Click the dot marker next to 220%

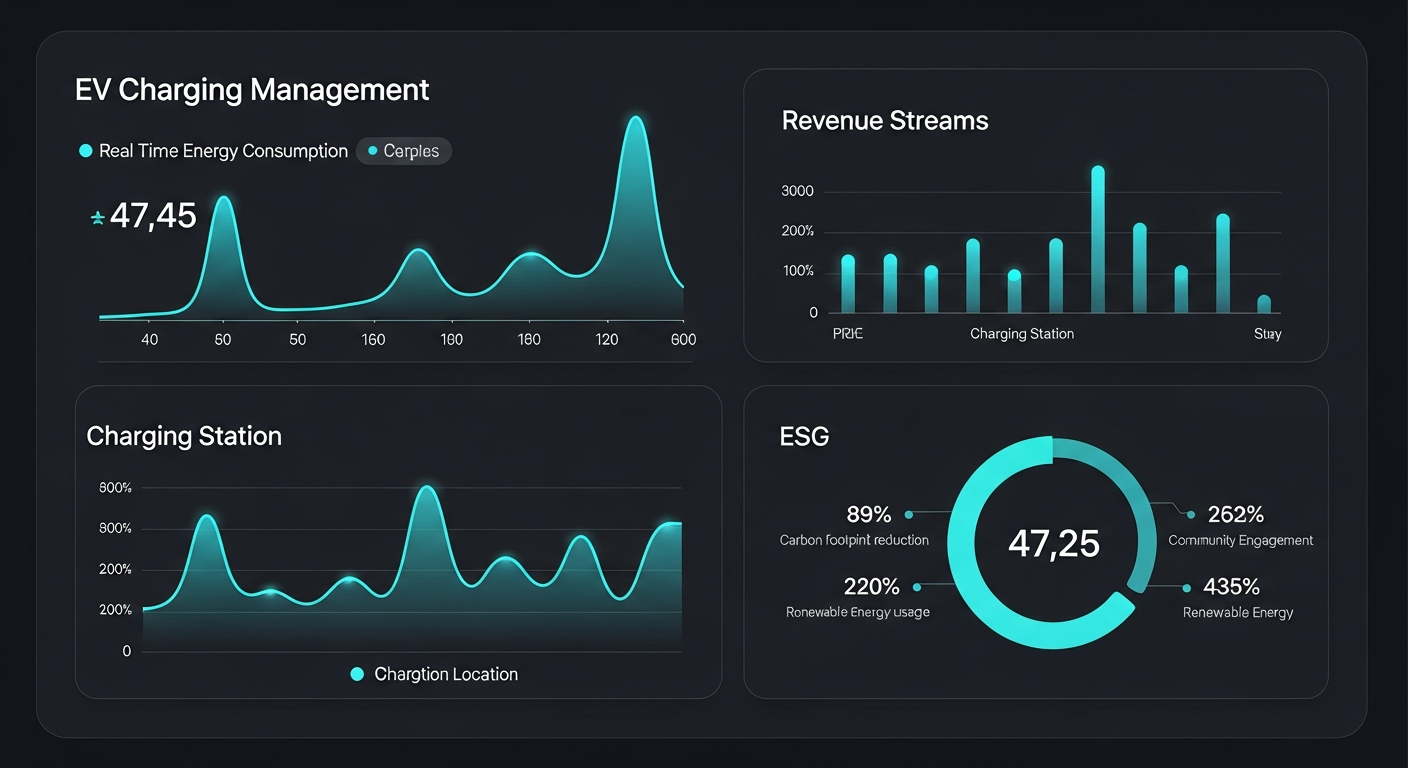pyautogui.click(x=917, y=587)
